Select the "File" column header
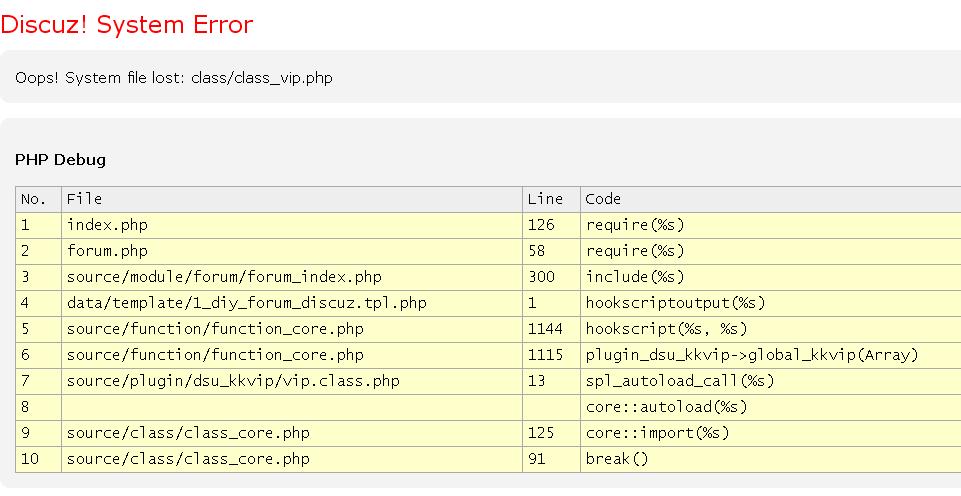 point(84,199)
